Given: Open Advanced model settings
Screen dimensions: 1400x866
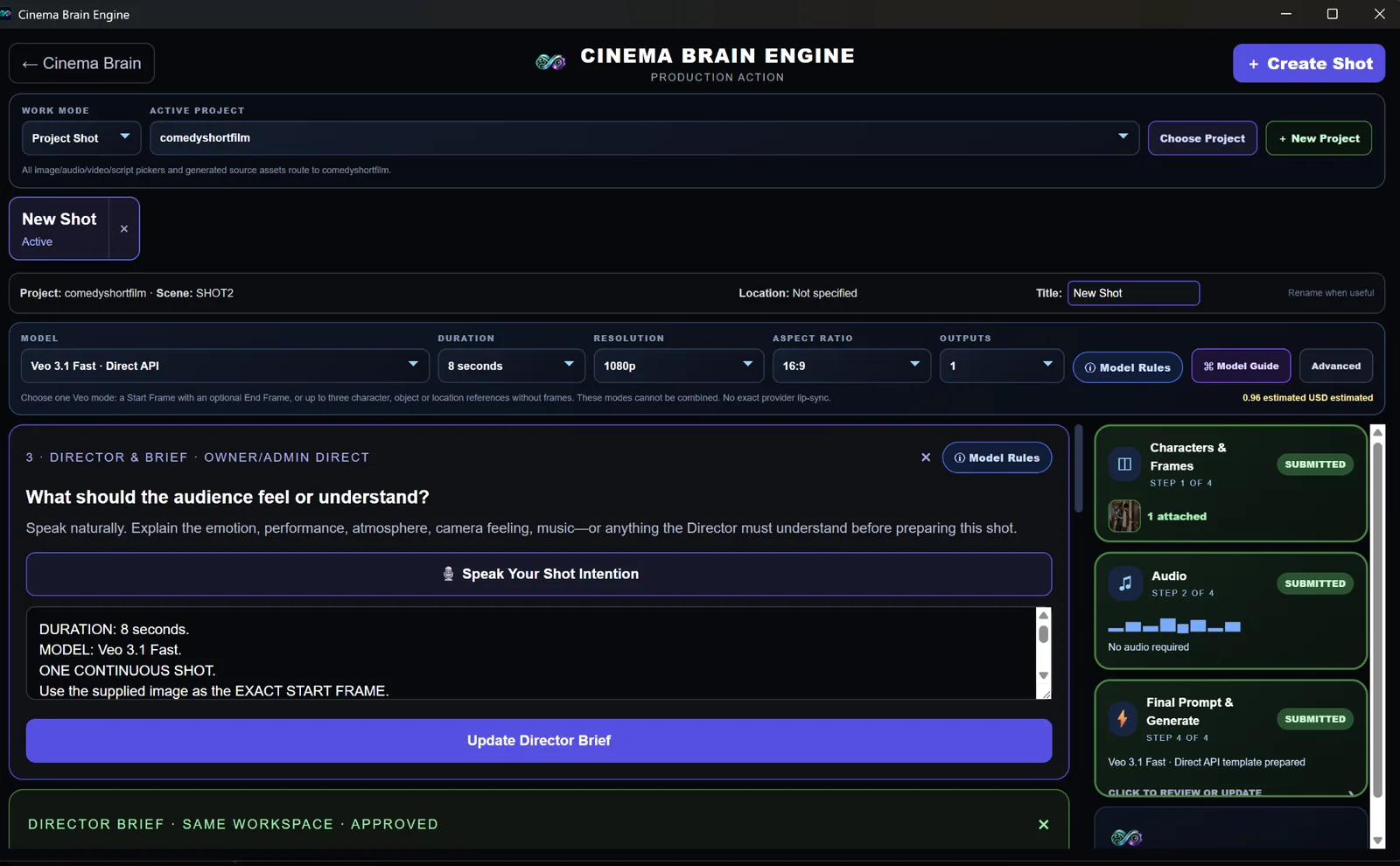Looking at the screenshot, I should (1335, 366).
